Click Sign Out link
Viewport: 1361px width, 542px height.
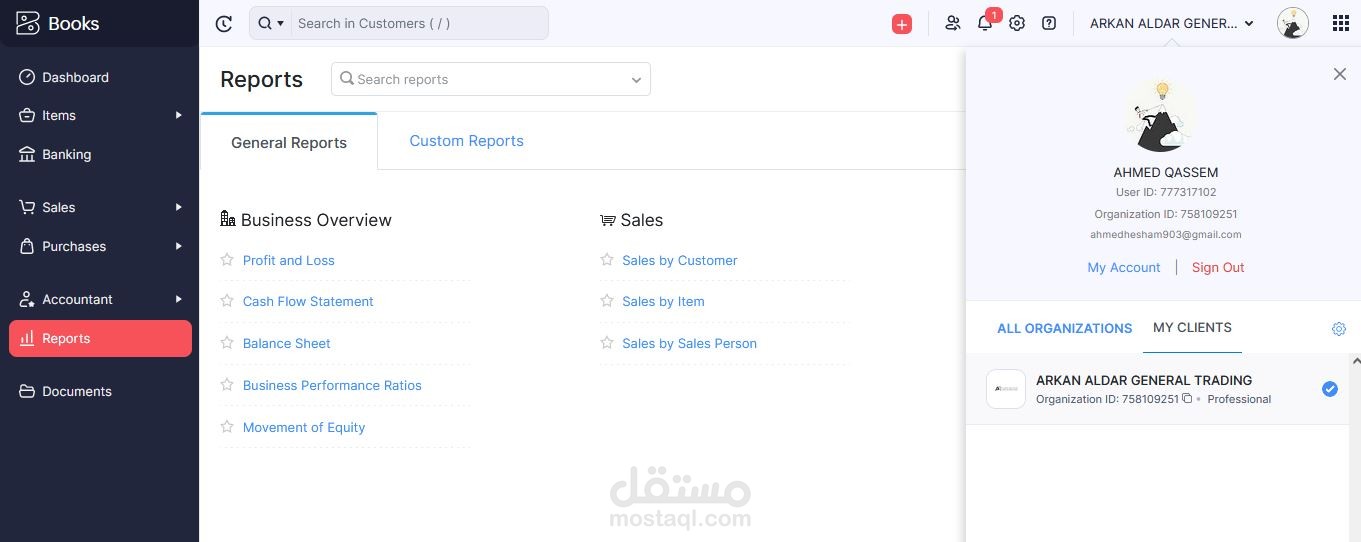click(1218, 267)
